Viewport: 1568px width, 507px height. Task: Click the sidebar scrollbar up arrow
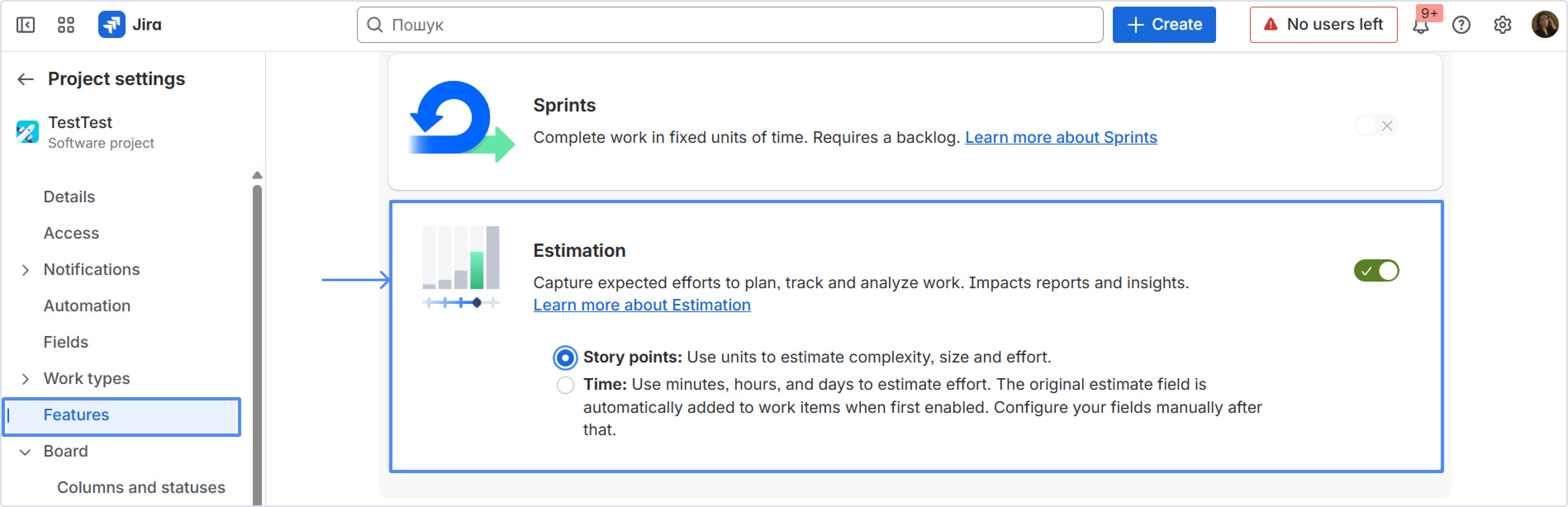(257, 175)
